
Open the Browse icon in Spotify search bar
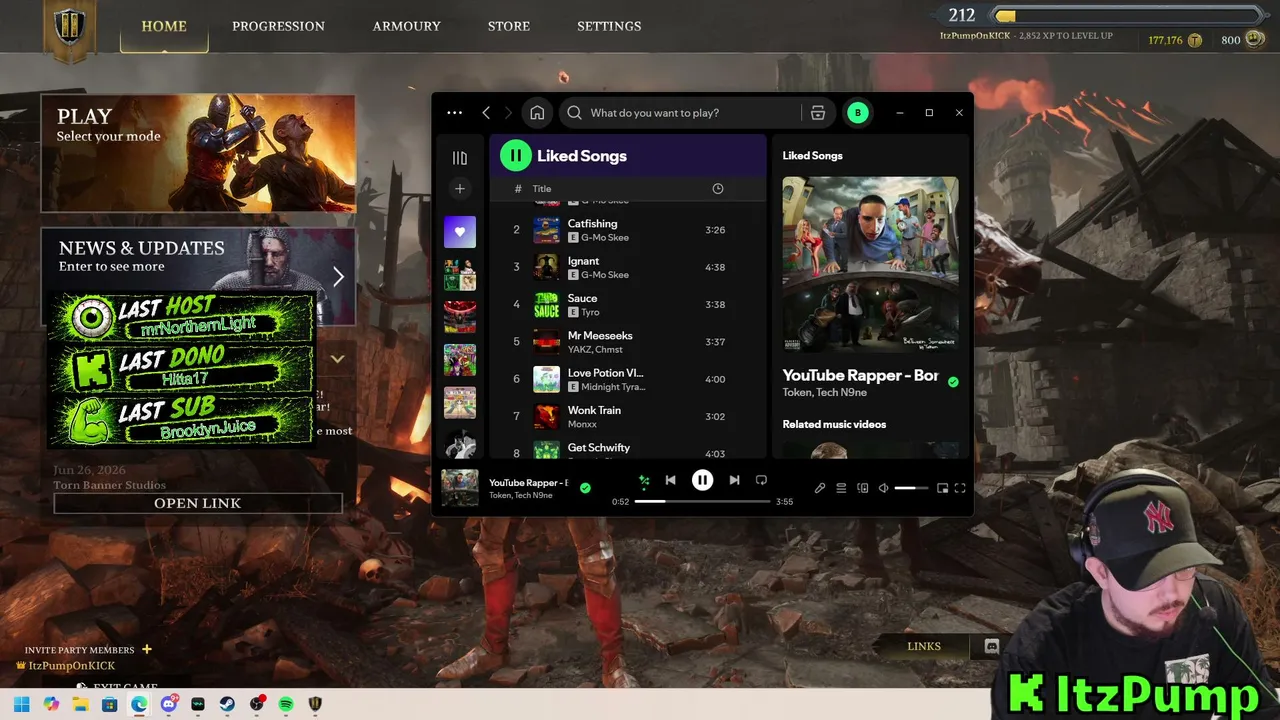click(818, 113)
